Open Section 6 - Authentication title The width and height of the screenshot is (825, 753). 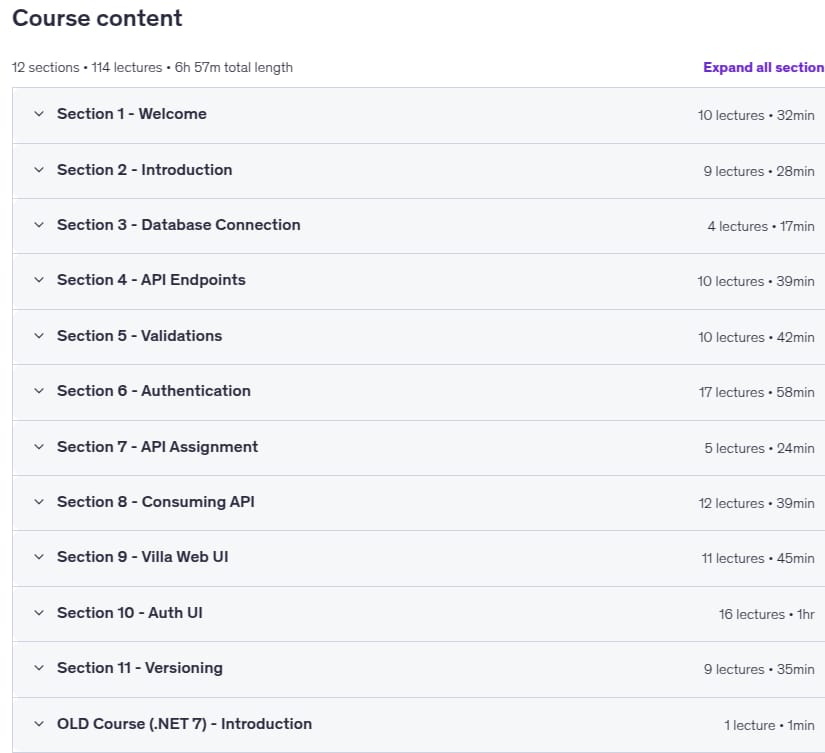[154, 391]
